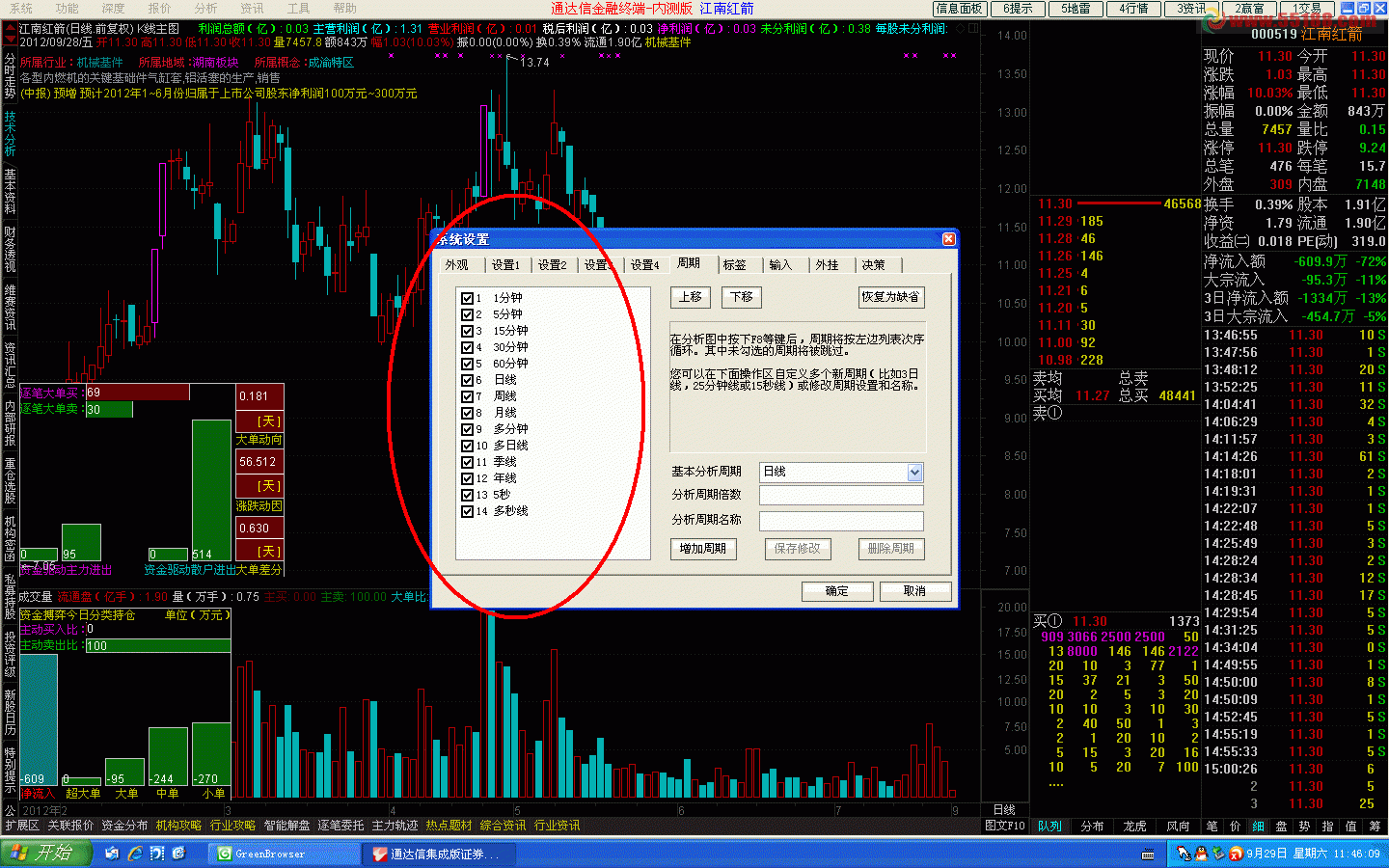This screenshot has width=1389, height=868.
Task: Select the 龙虎 tab in quote panel
Action: (1134, 827)
